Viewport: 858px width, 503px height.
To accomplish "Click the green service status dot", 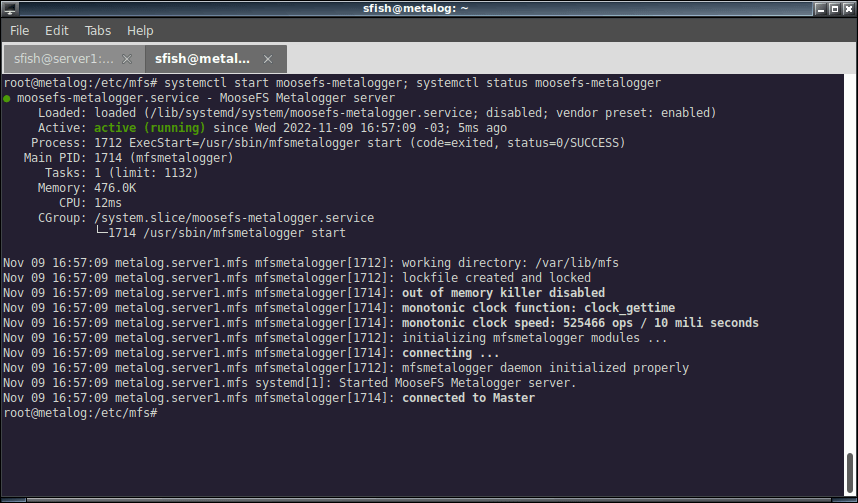I will [x=7, y=99].
